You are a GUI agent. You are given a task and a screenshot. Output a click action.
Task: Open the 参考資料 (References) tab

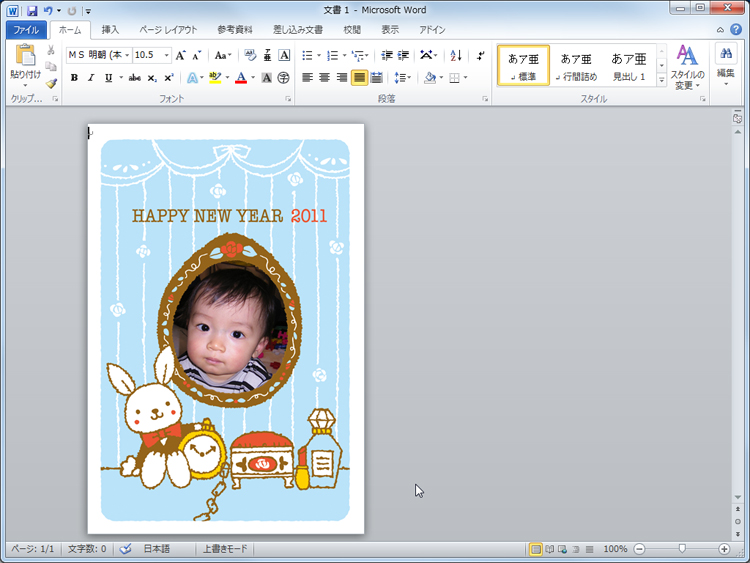pyautogui.click(x=234, y=30)
